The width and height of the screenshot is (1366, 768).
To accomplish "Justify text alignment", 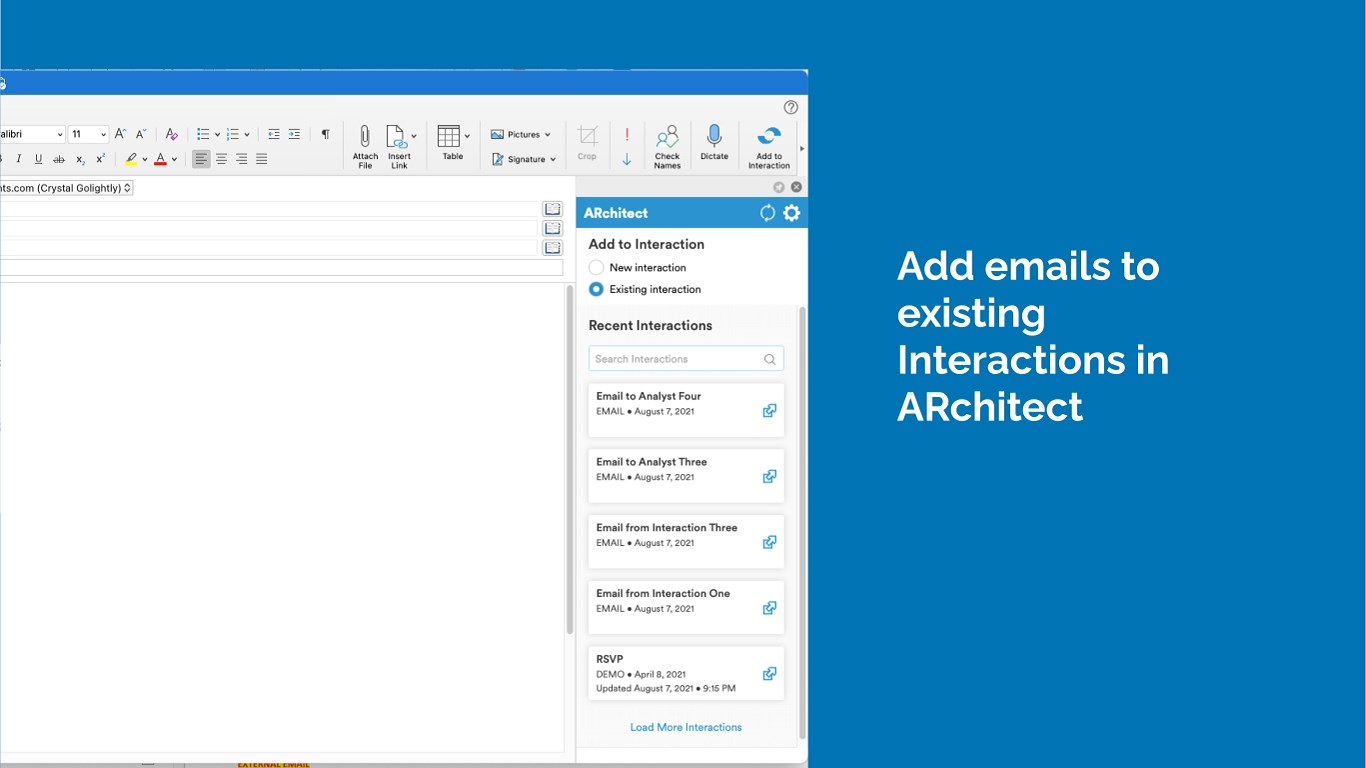I will pos(261,159).
